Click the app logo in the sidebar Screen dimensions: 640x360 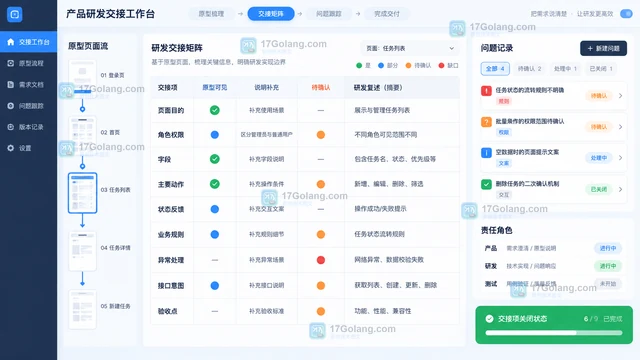tap(15, 14)
